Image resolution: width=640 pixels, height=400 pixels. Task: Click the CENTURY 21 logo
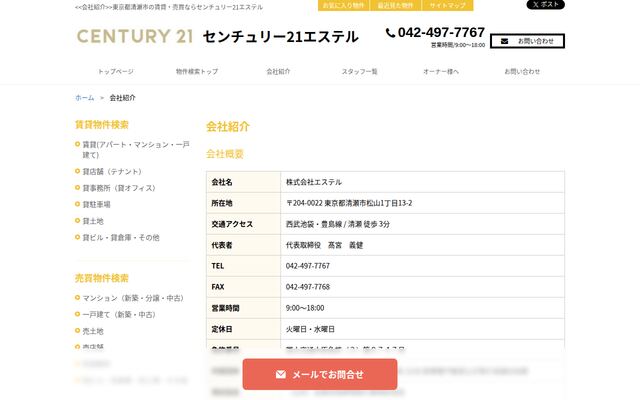135,36
